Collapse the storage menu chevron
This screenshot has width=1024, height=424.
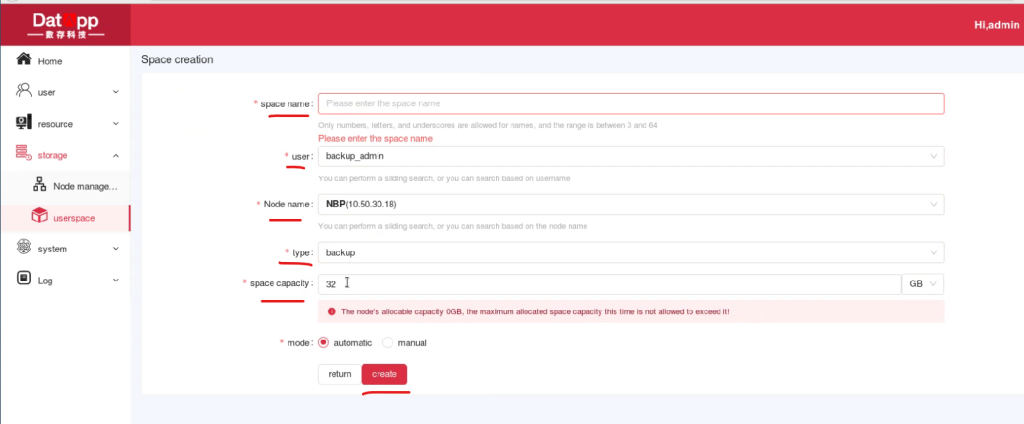(116, 155)
